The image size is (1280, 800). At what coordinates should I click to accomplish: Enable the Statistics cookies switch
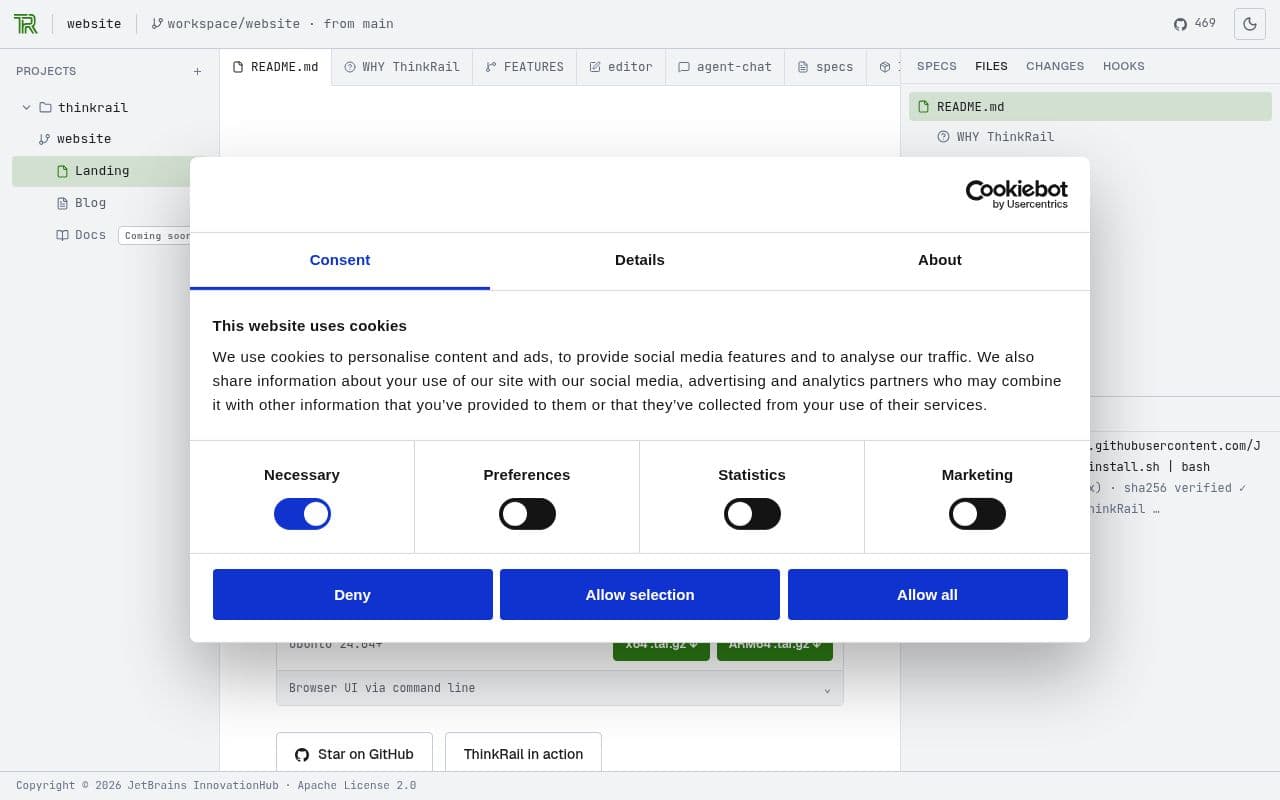click(752, 514)
